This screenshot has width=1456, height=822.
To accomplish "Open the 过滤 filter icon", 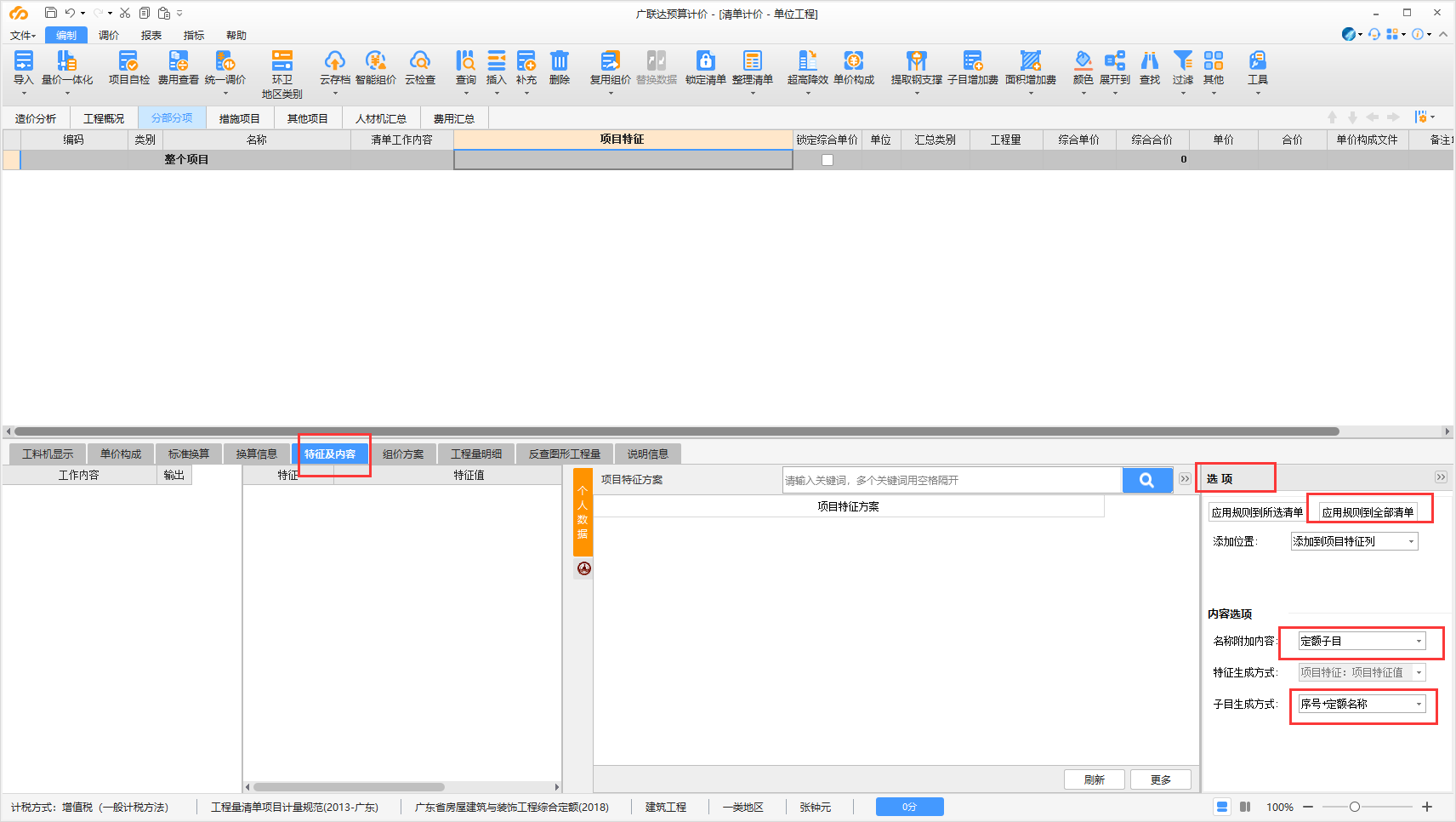I will click(x=1183, y=67).
